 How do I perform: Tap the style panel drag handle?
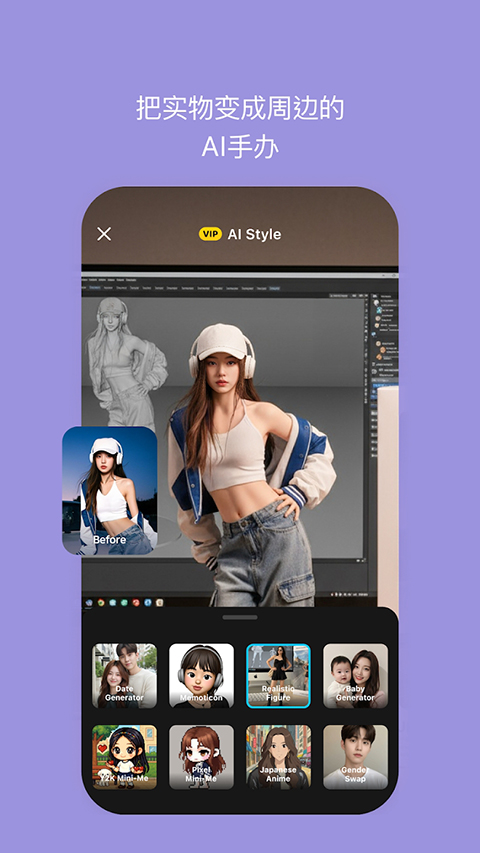pyautogui.click(x=240, y=617)
